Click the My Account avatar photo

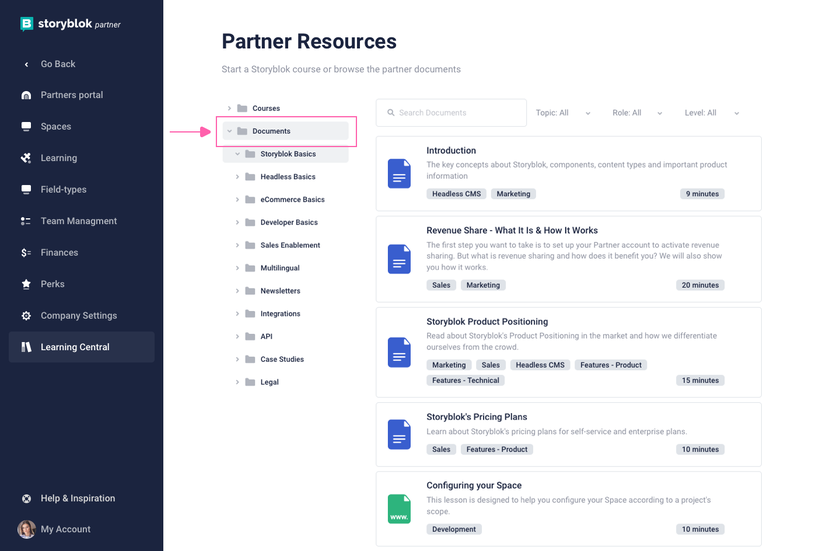coord(26,529)
